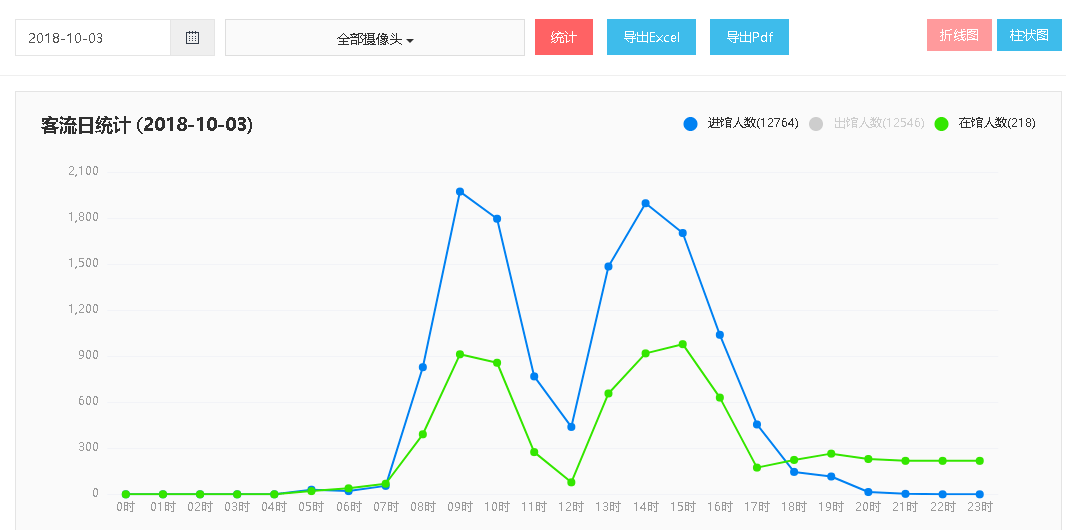
Task: Click the 0时 x-axis label
Action: 126,507
